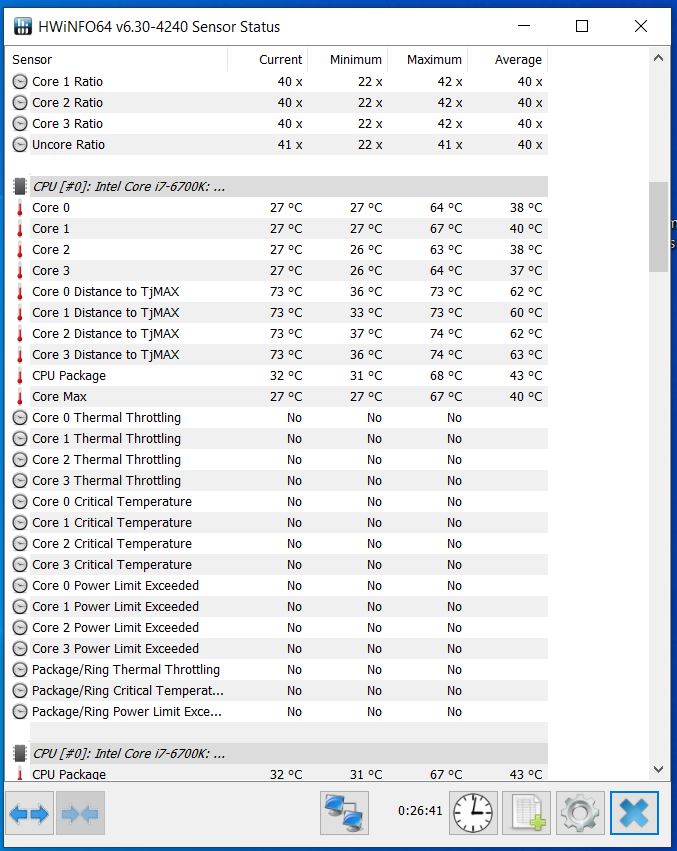Click the HWiNFO64 title bar app icon

coord(23,26)
